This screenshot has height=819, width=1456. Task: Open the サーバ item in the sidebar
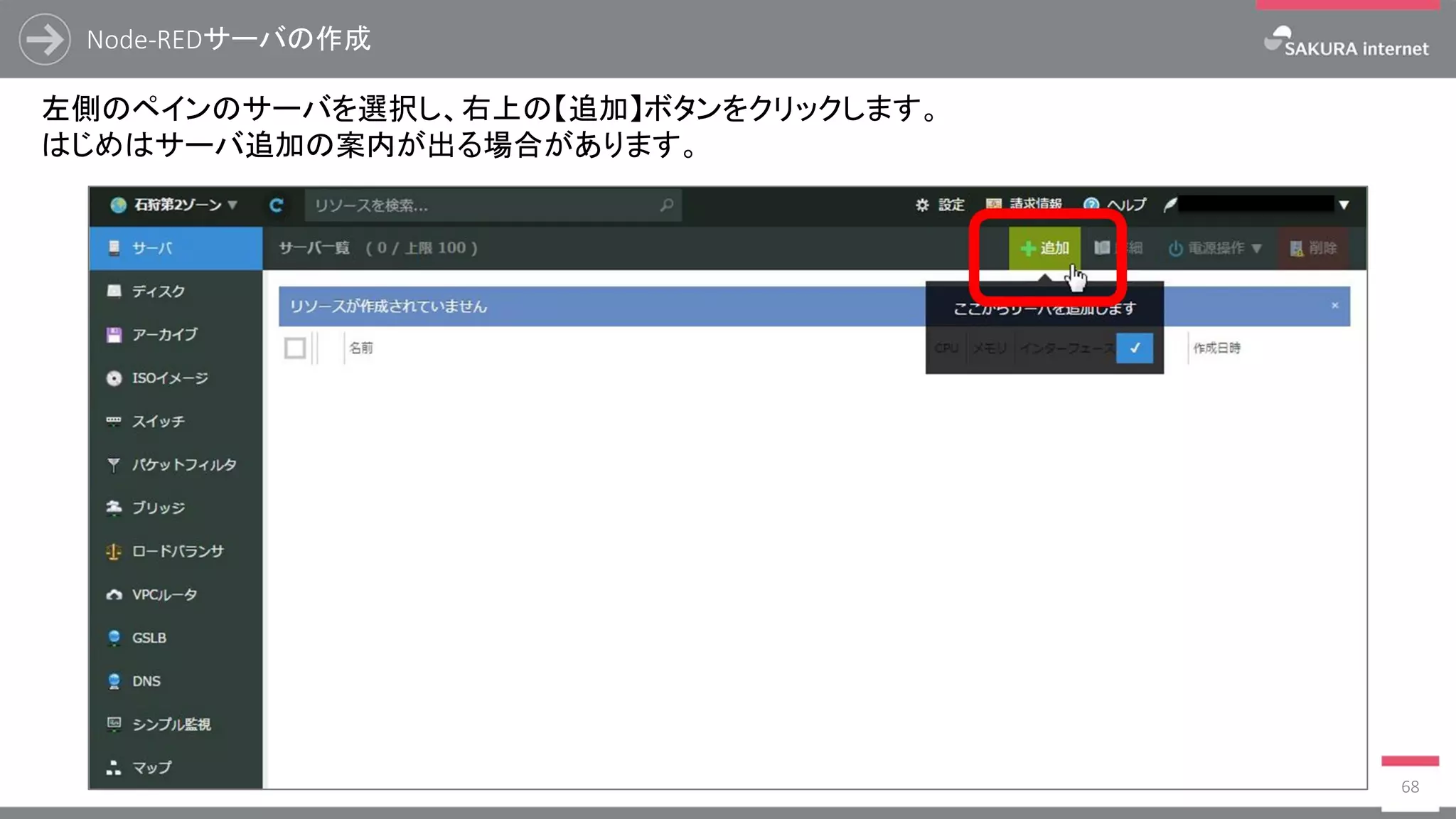[176, 248]
